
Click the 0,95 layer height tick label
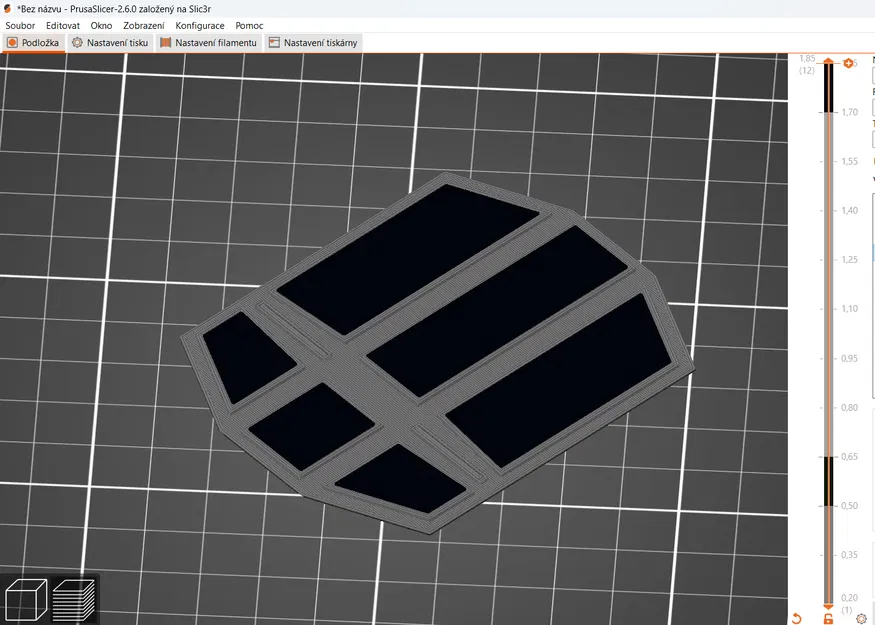(849, 358)
